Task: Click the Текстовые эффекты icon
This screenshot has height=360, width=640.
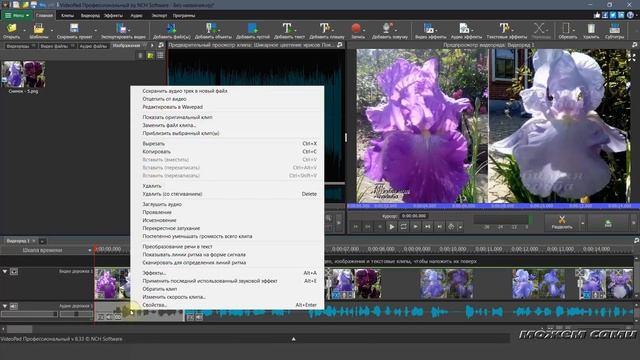Action: [x=504, y=28]
